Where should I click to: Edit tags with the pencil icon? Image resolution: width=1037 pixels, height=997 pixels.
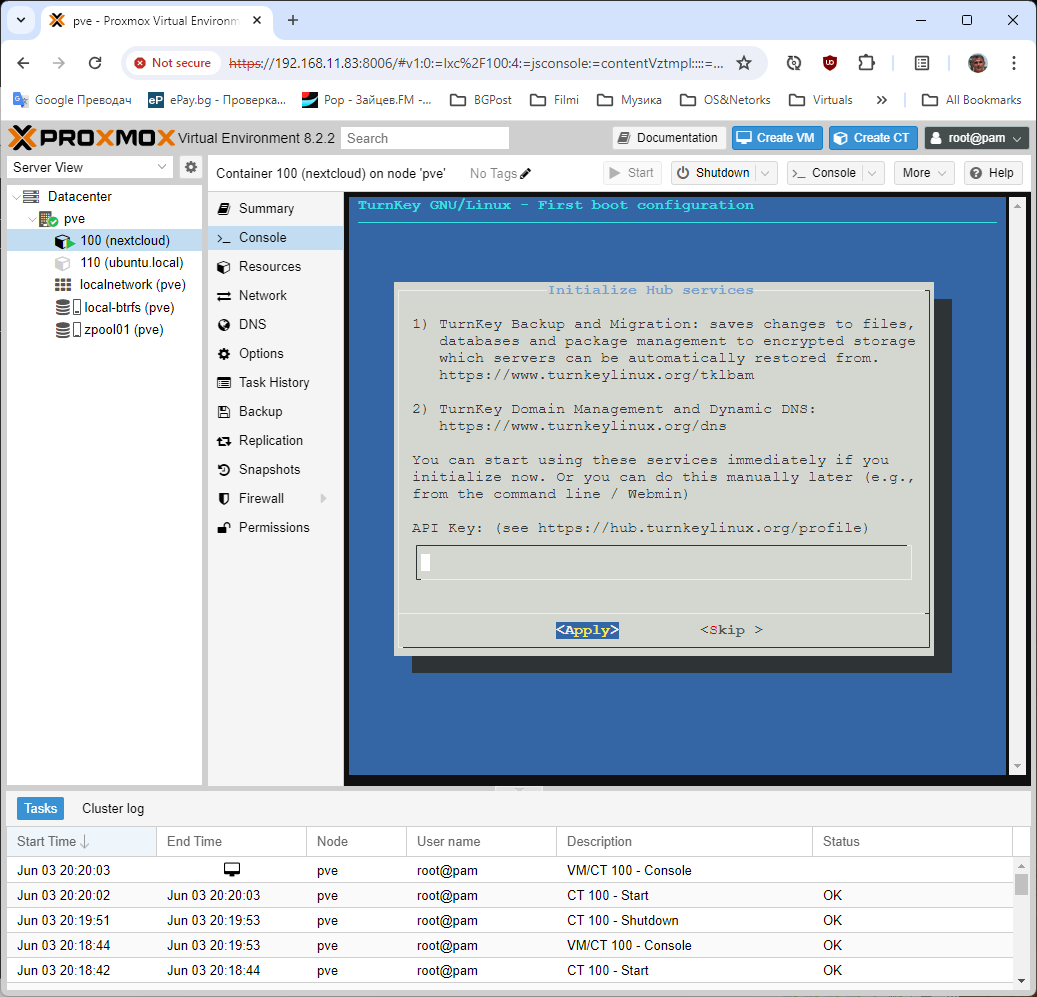(526, 173)
